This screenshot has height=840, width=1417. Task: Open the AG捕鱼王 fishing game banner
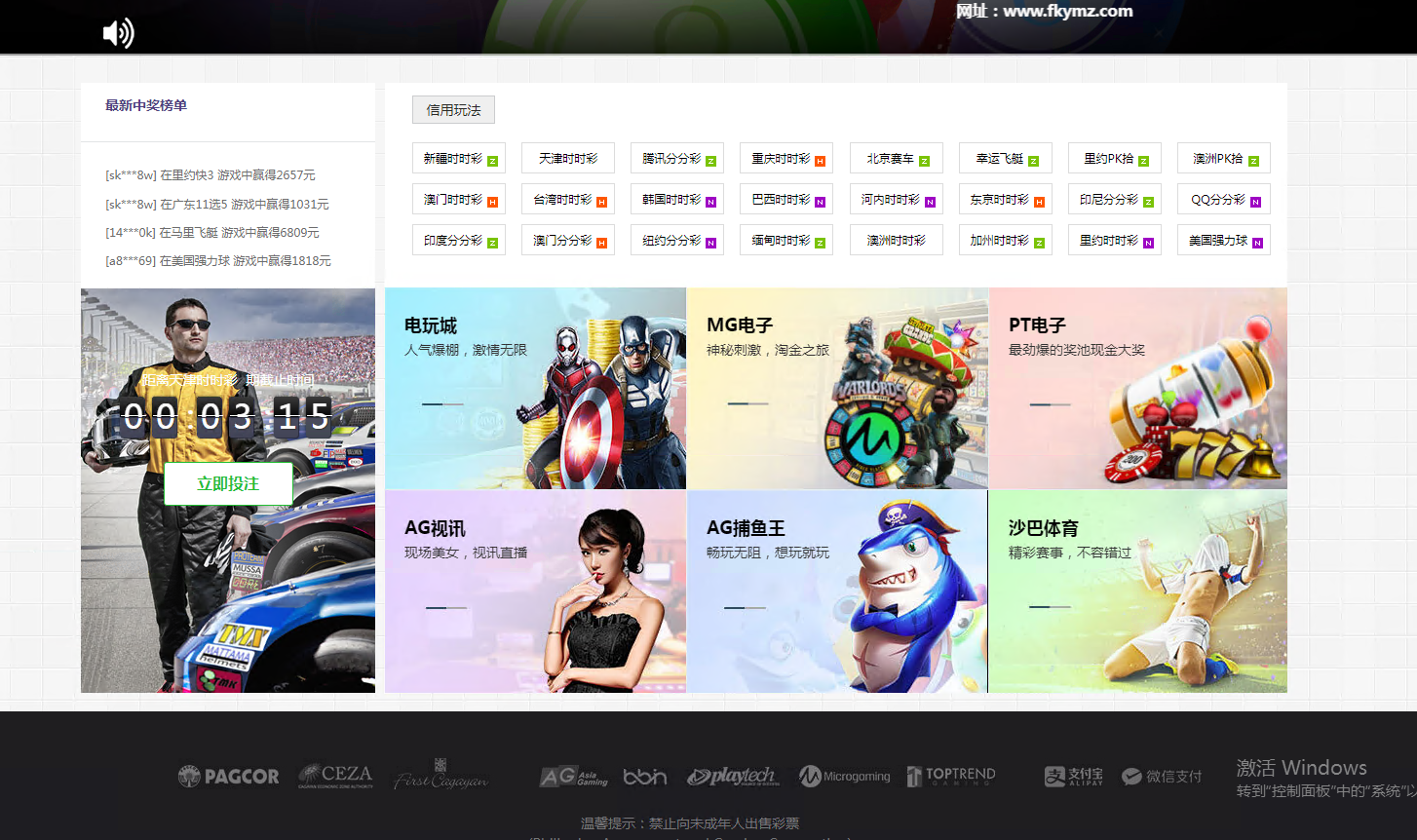[x=837, y=592]
